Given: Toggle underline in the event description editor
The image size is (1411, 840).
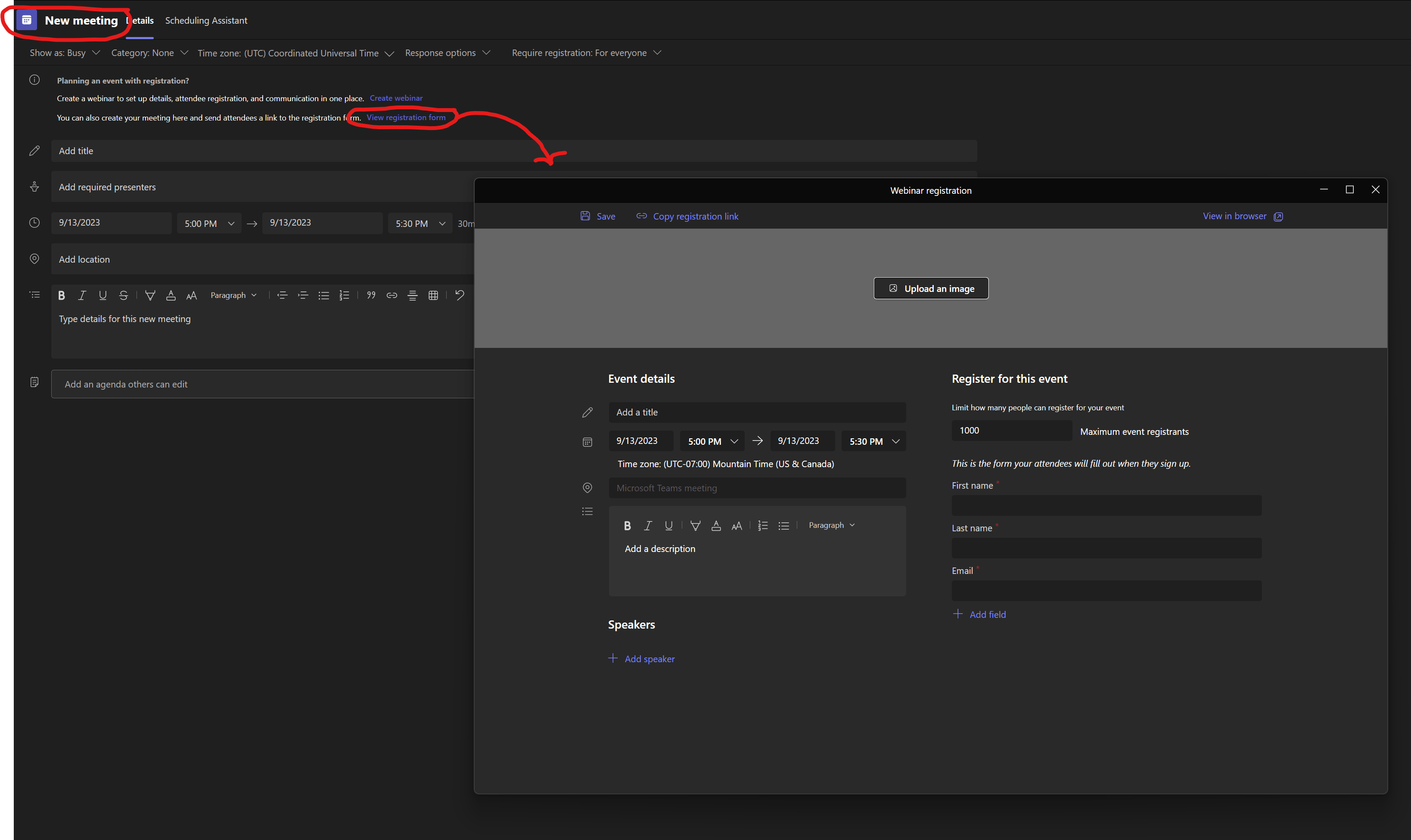Looking at the screenshot, I should [x=669, y=526].
